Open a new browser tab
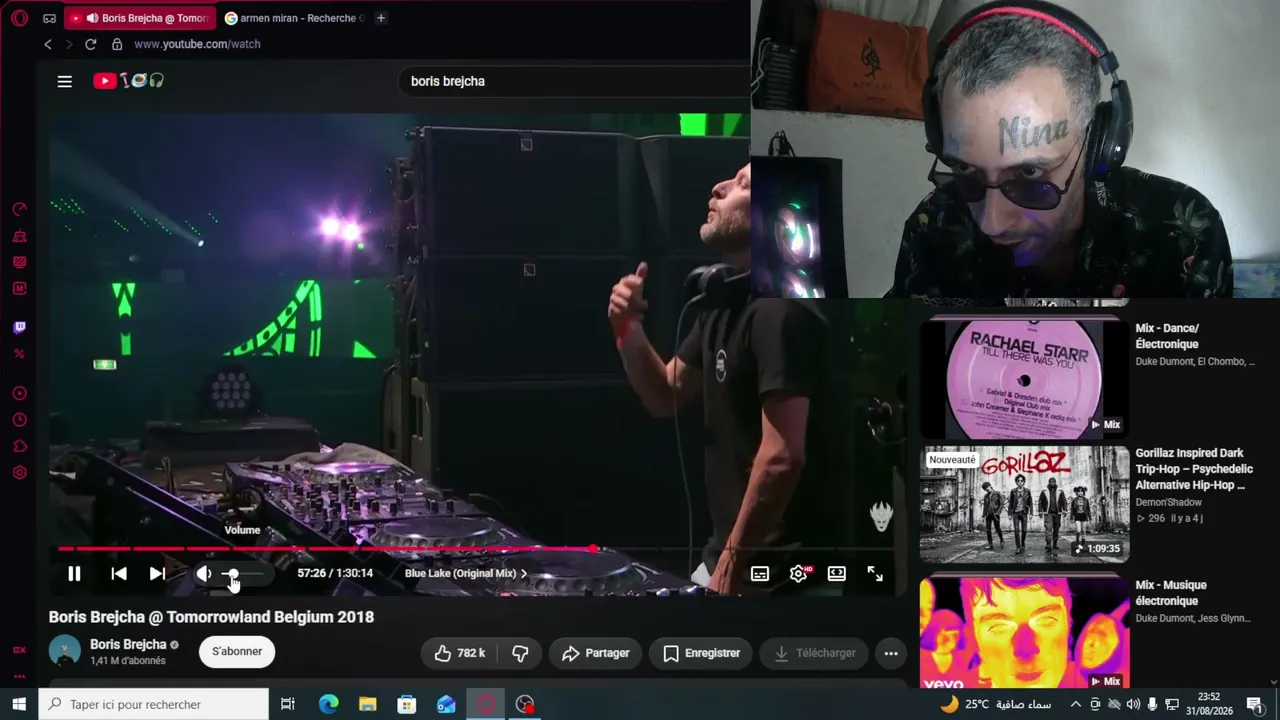The image size is (1280, 720). coord(381,18)
